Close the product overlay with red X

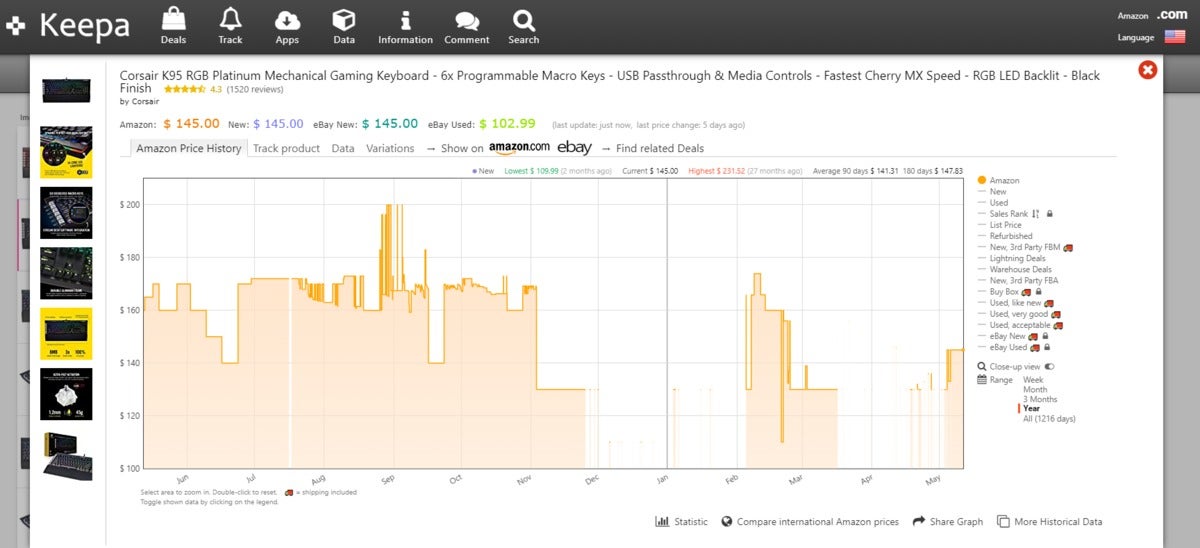1147,70
